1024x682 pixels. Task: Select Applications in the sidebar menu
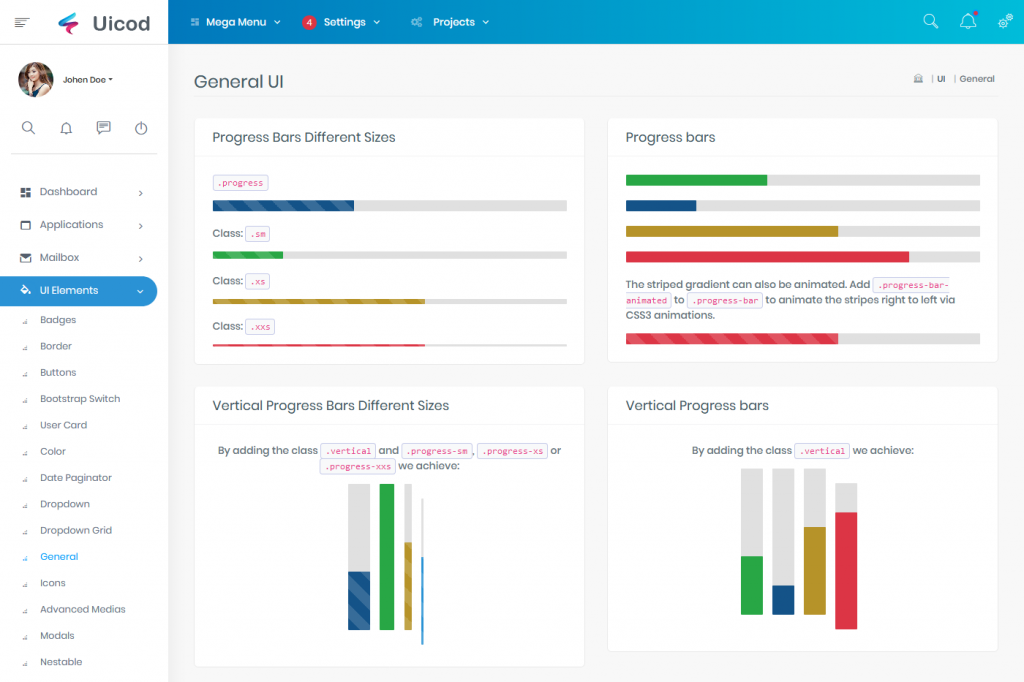pyautogui.click(x=71, y=224)
